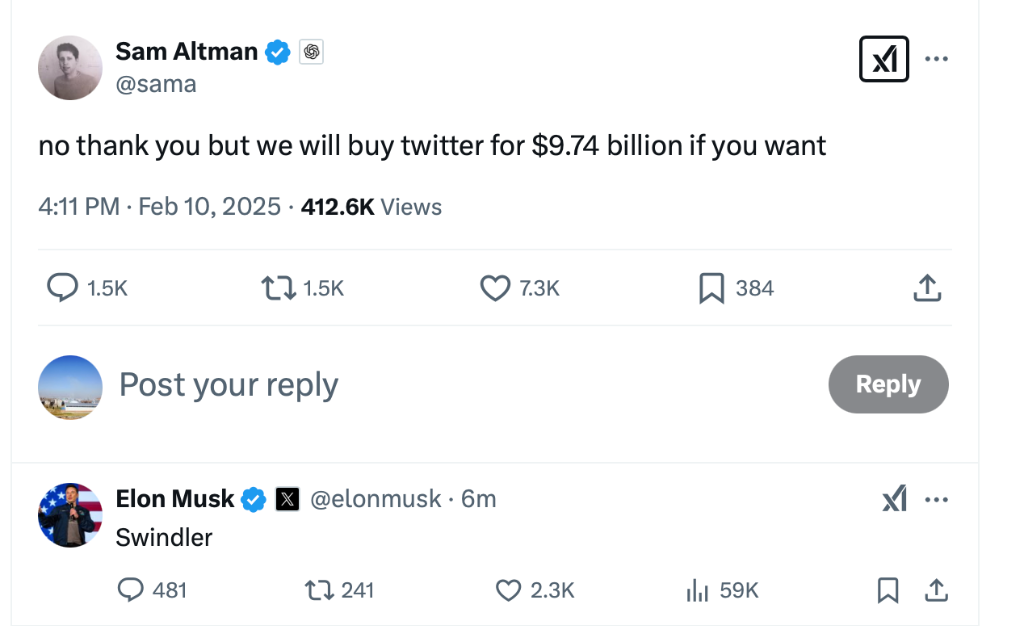Open Elon Musk's profile avatar
The width and height of the screenshot is (1024, 626).
coord(70,515)
